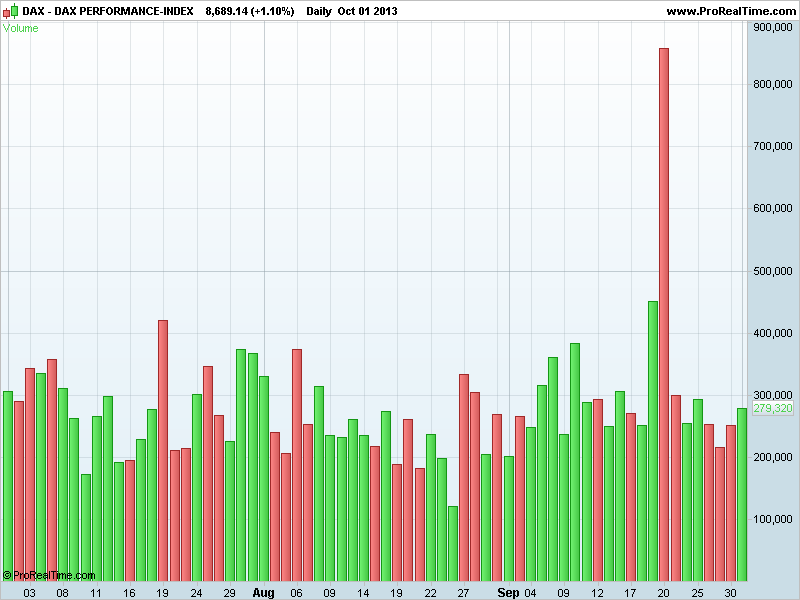
Task: Click the 16 date label on time axis
Action: [x=130, y=593]
